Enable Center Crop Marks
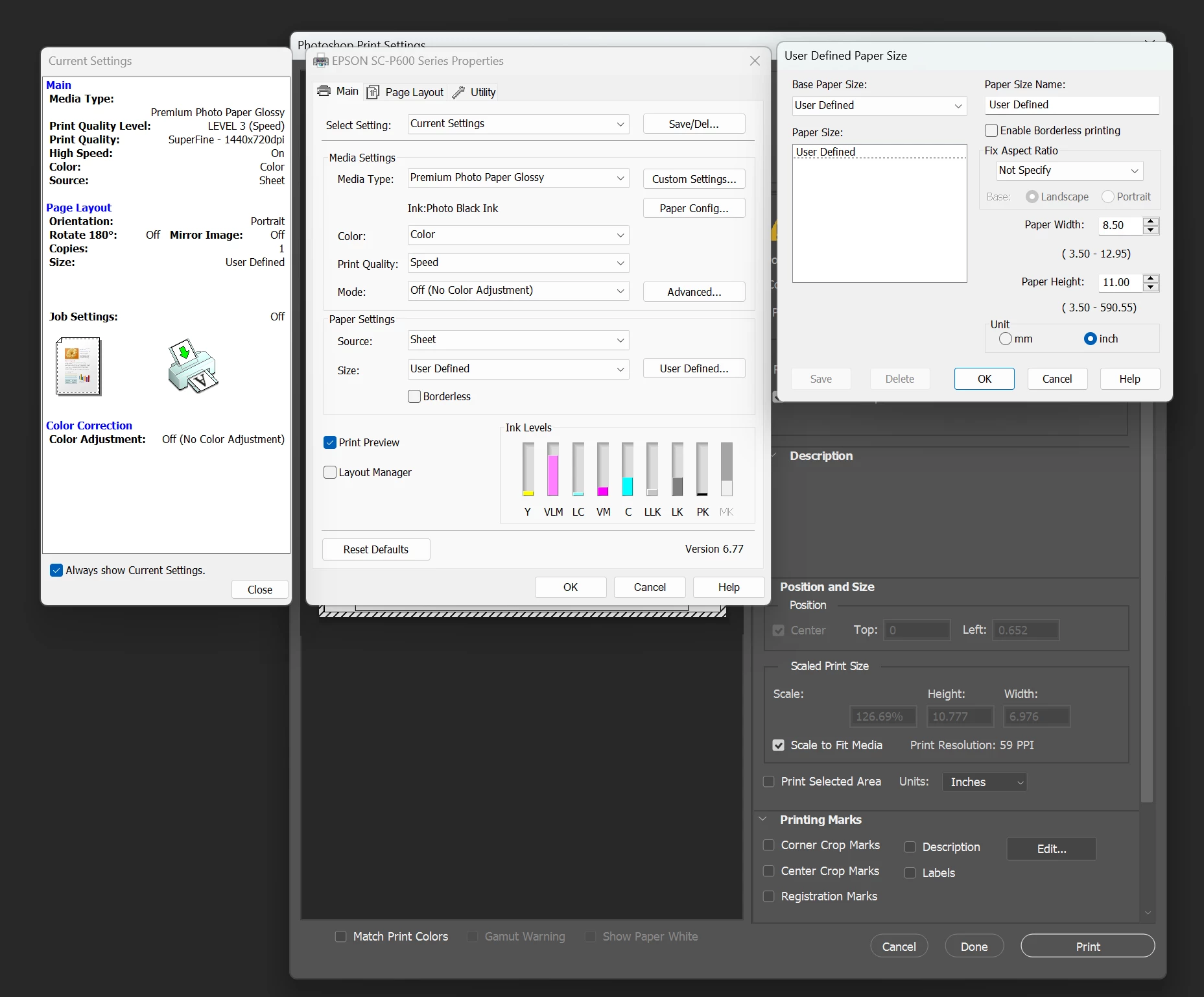 (769, 871)
